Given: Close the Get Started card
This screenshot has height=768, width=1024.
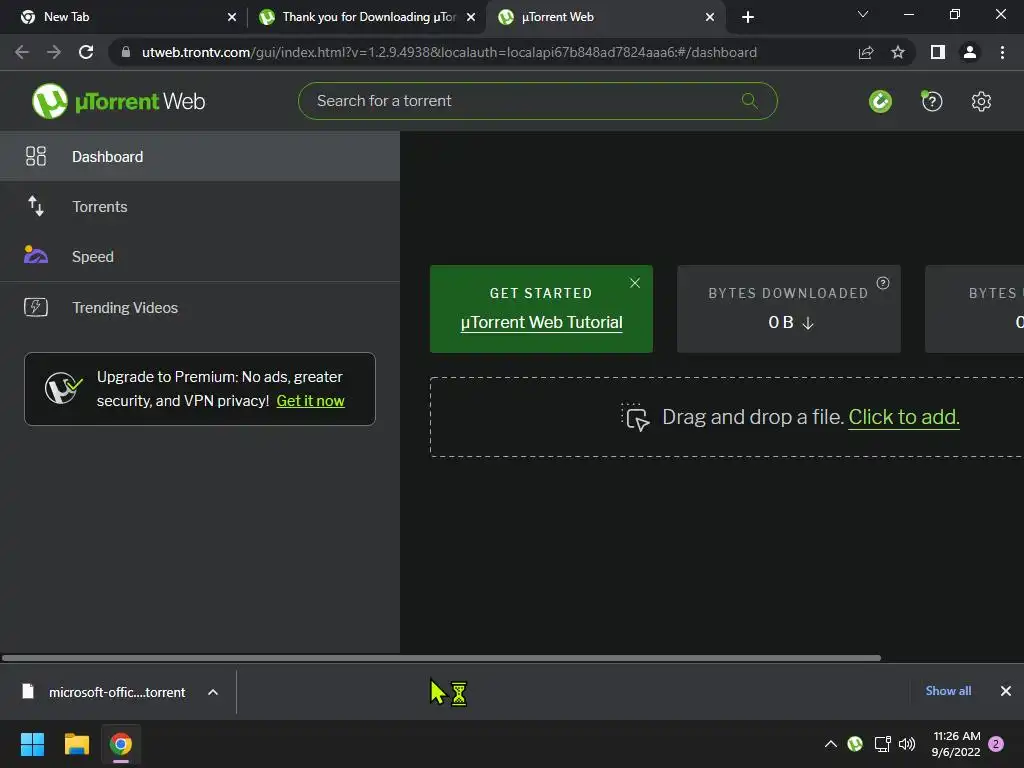Looking at the screenshot, I should 635,283.
